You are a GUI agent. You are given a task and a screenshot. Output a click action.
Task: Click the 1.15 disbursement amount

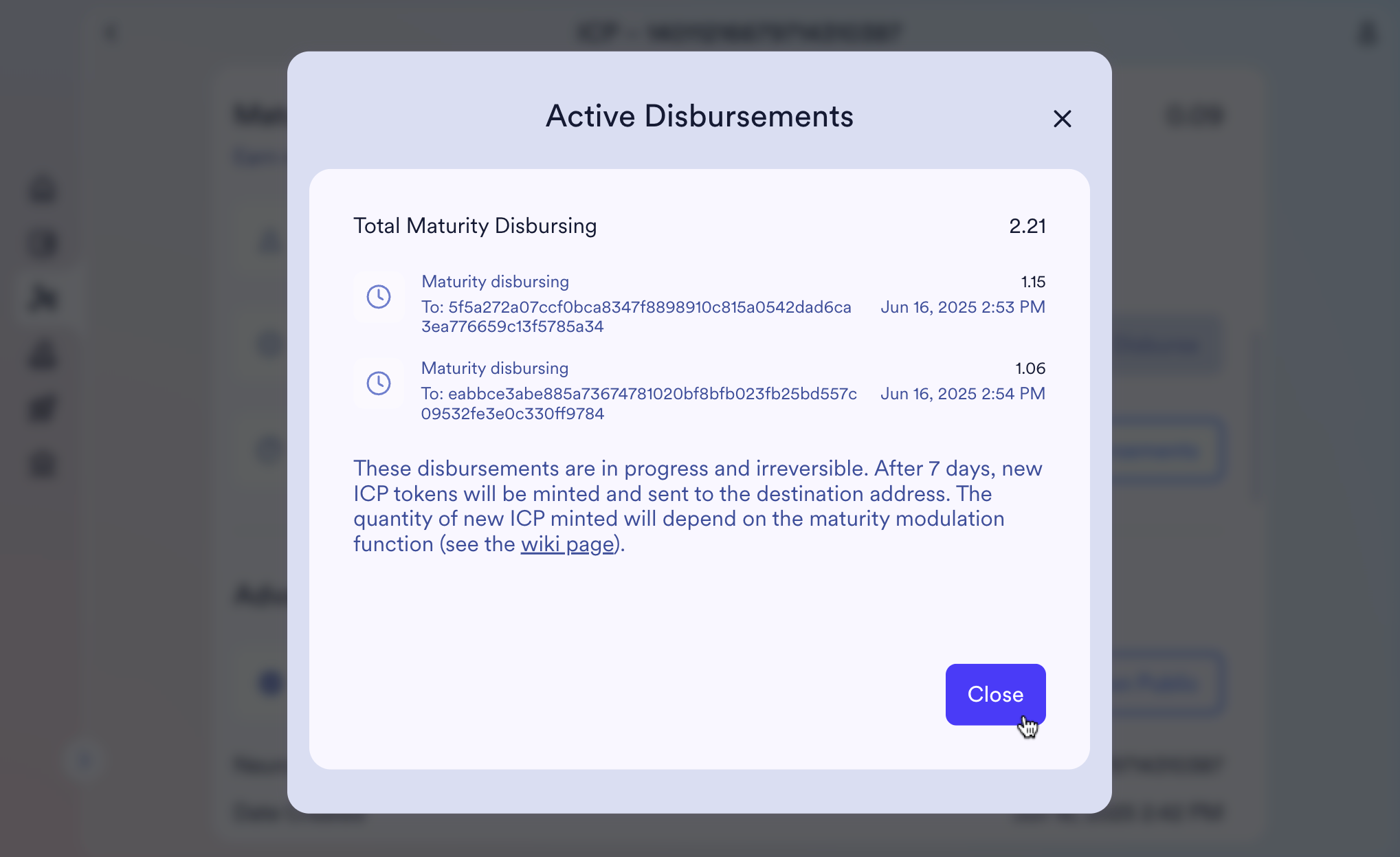pyautogui.click(x=1033, y=281)
